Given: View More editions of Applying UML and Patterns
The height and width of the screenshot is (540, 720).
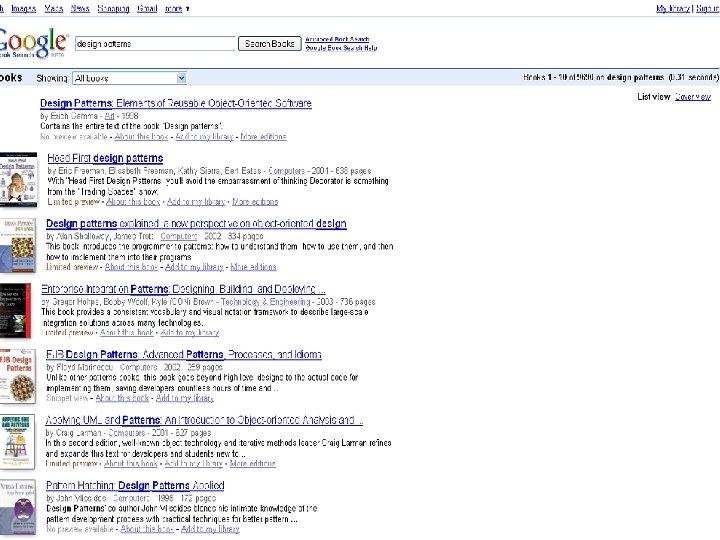Looking at the screenshot, I should coord(253,463).
